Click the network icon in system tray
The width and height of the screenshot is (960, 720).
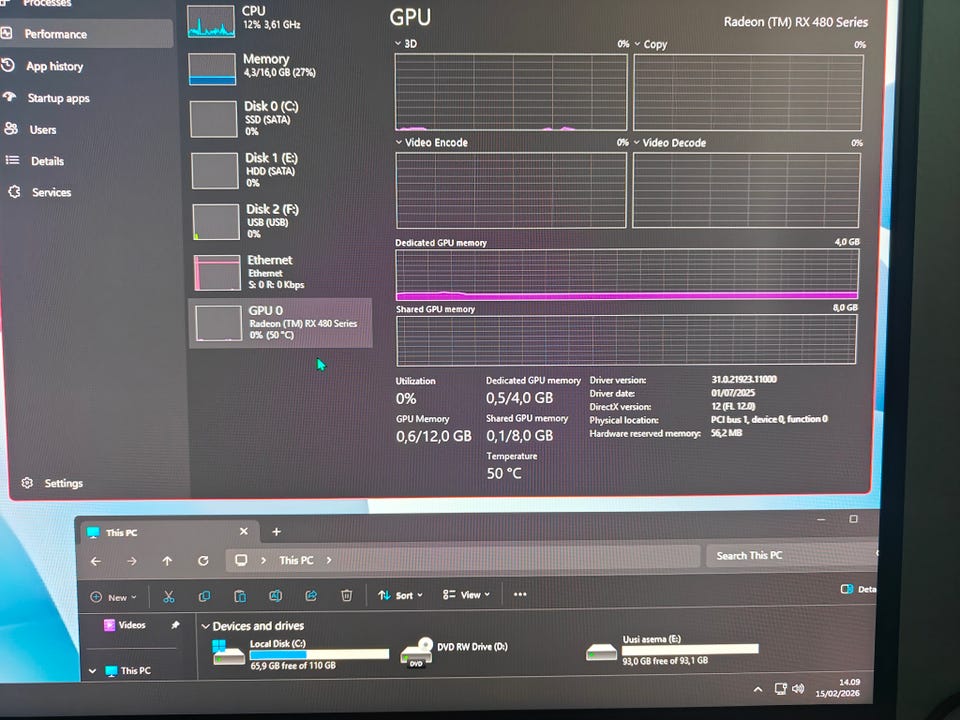pos(780,689)
